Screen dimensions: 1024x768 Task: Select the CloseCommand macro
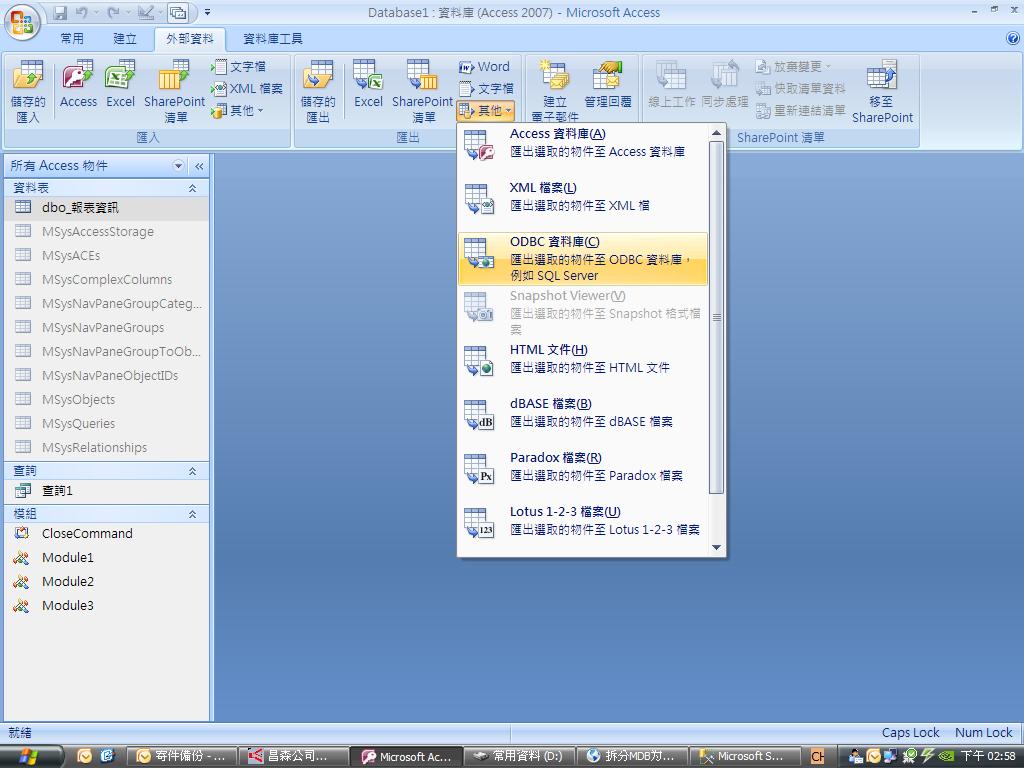pyautogui.click(x=107, y=534)
